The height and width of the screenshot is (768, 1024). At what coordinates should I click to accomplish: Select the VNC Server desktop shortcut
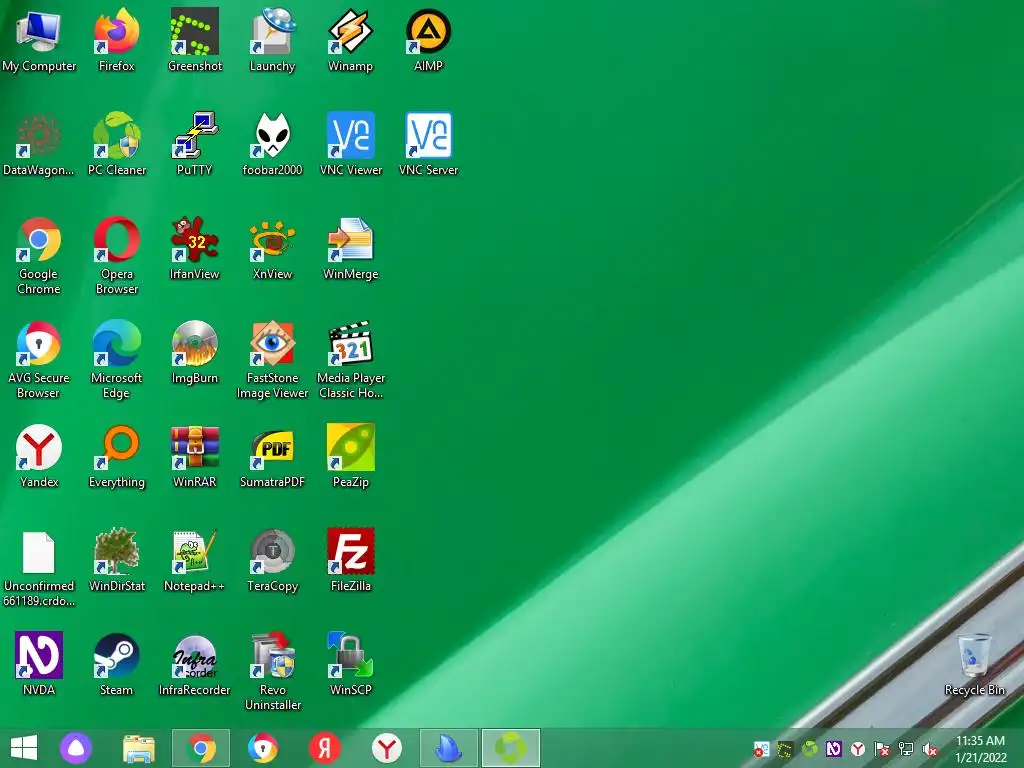[428, 144]
